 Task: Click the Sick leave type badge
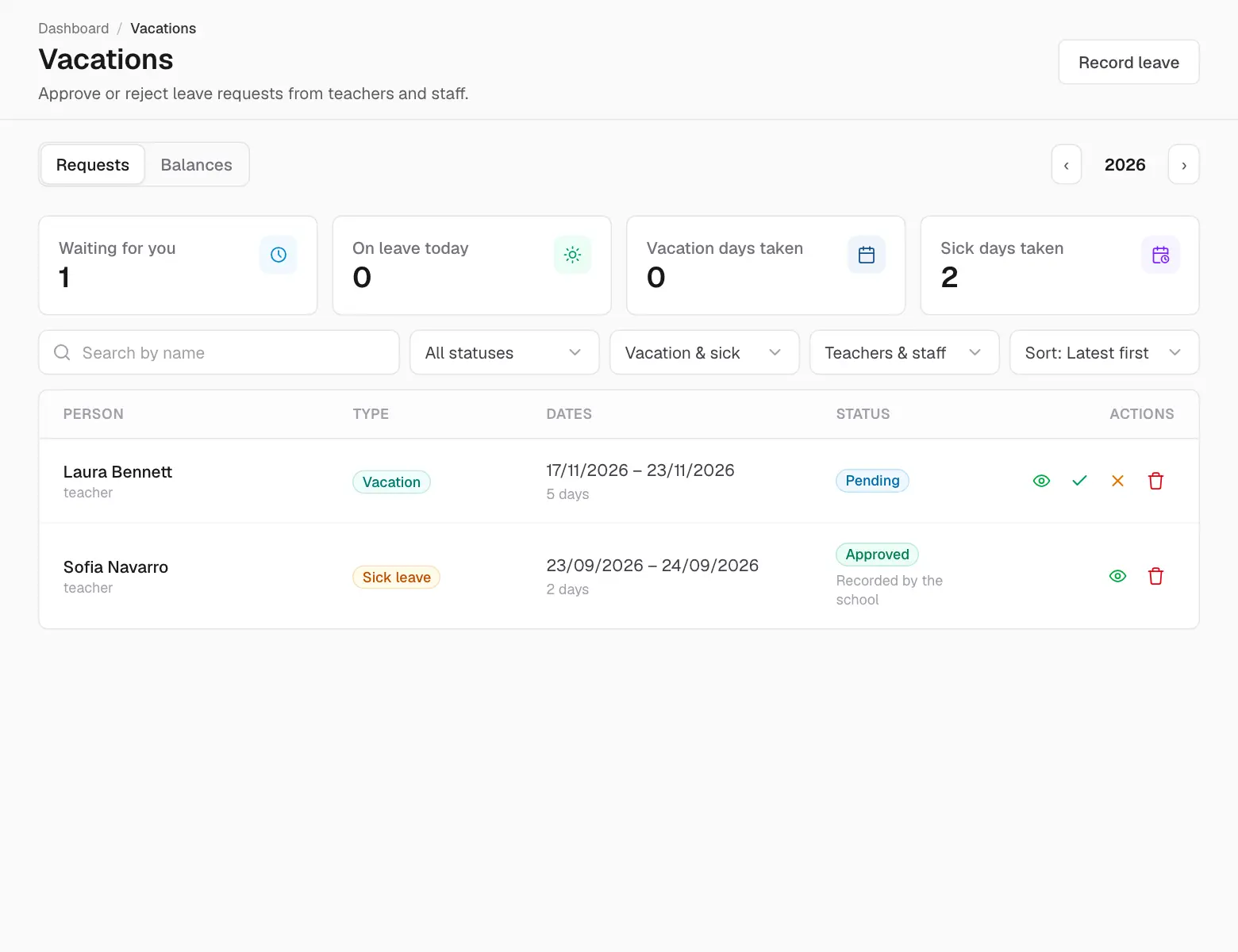tap(396, 578)
